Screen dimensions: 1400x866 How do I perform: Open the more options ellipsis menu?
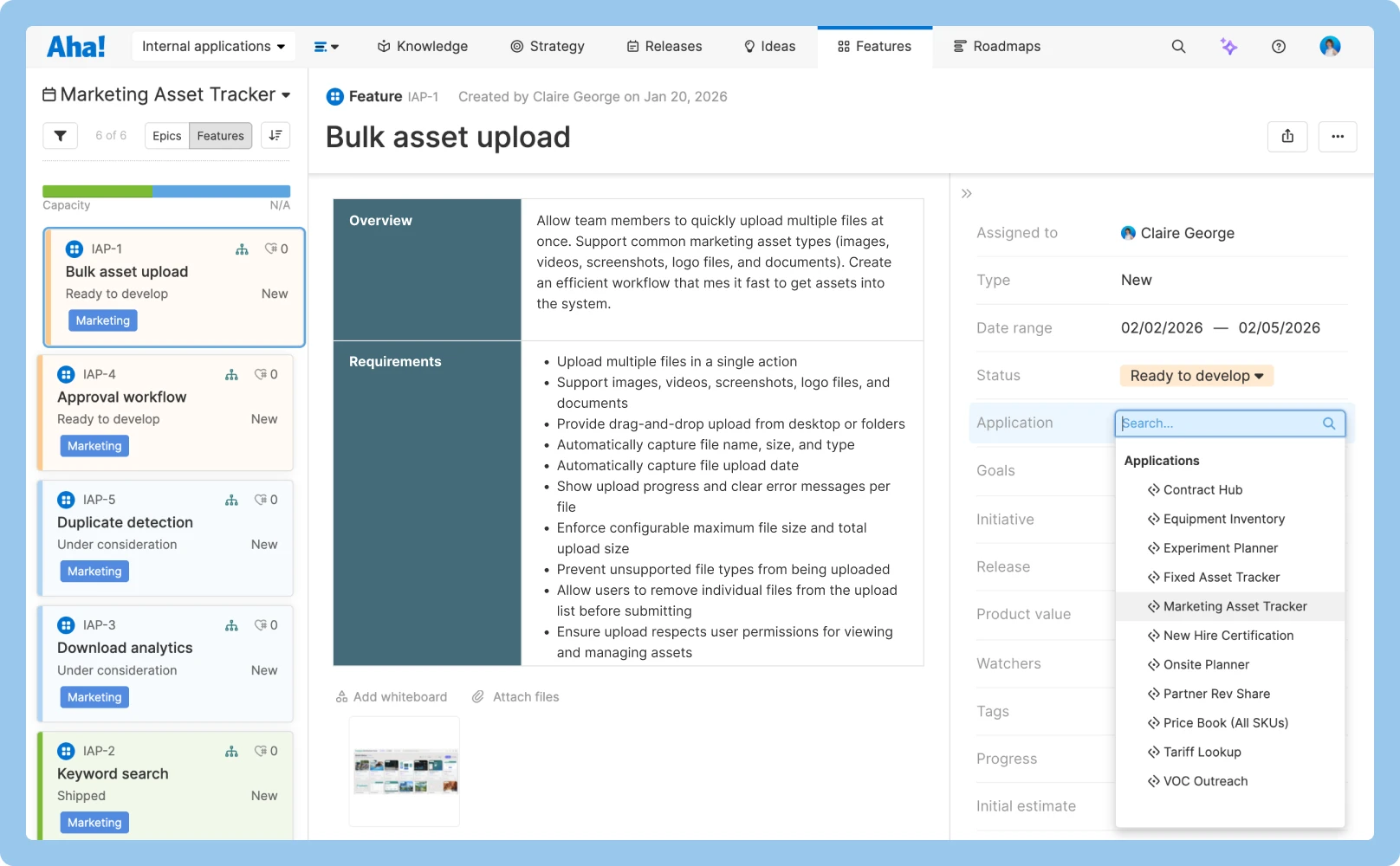(x=1338, y=136)
